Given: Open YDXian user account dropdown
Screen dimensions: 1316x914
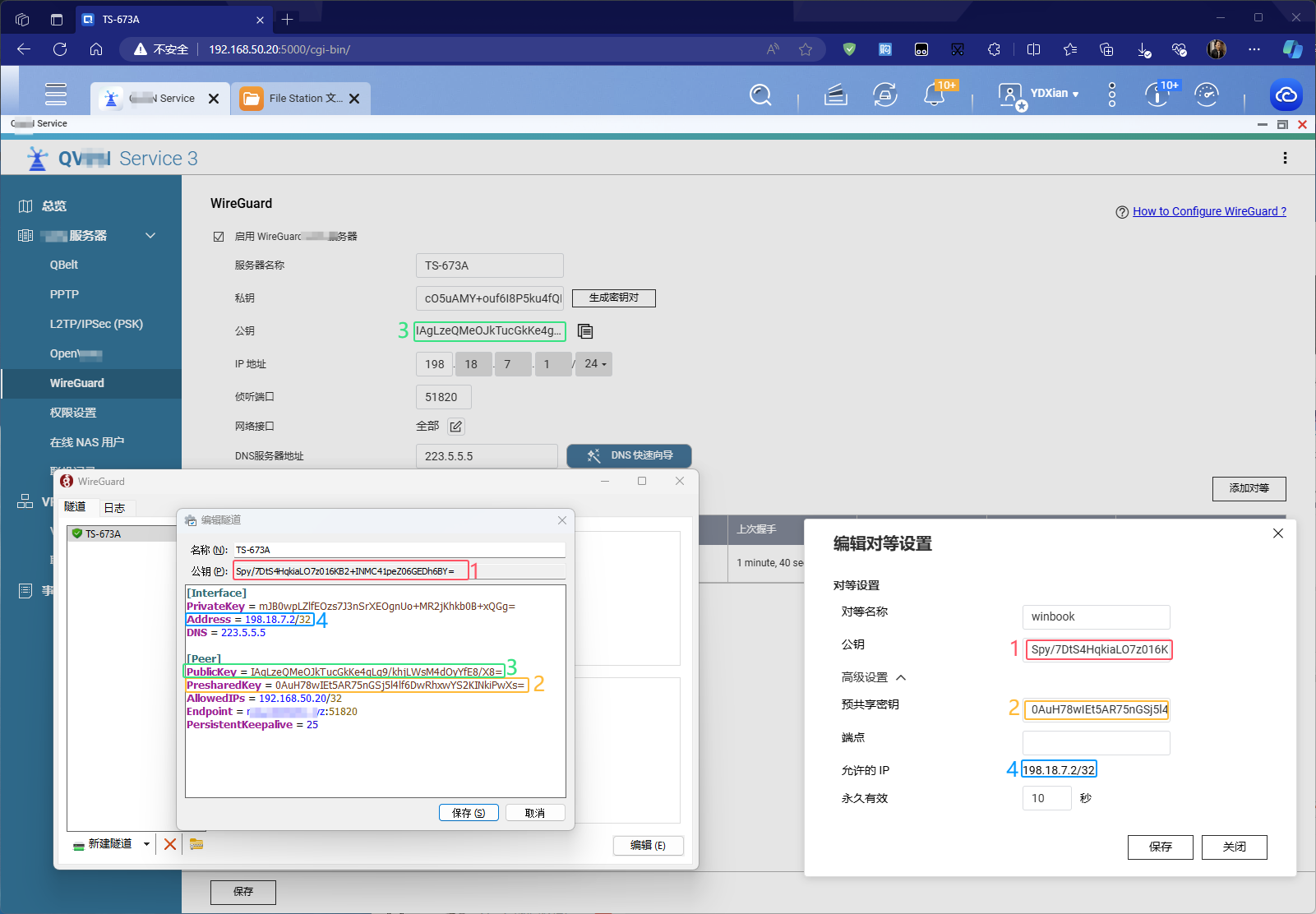Looking at the screenshot, I should (1055, 93).
